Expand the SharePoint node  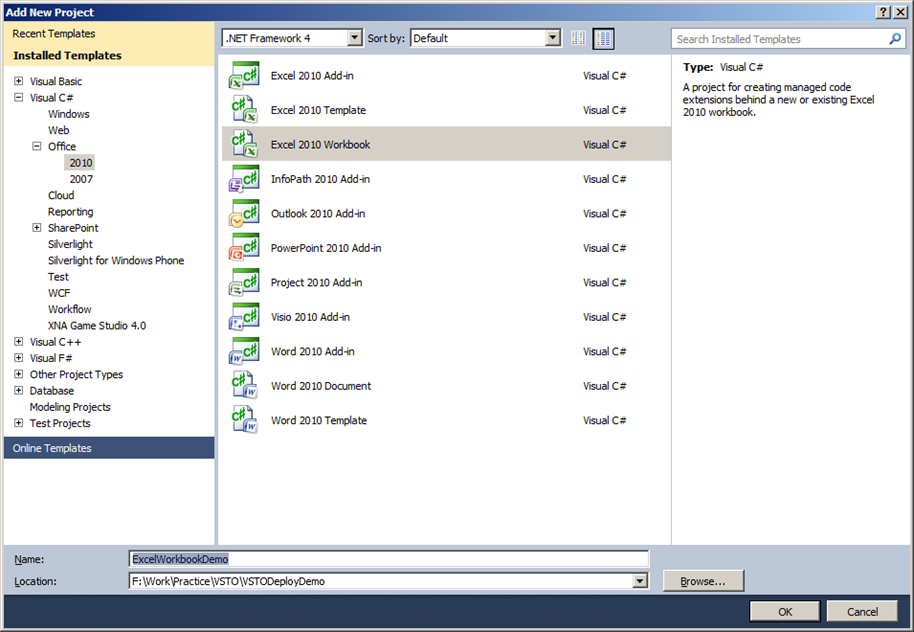tap(37, 227)
